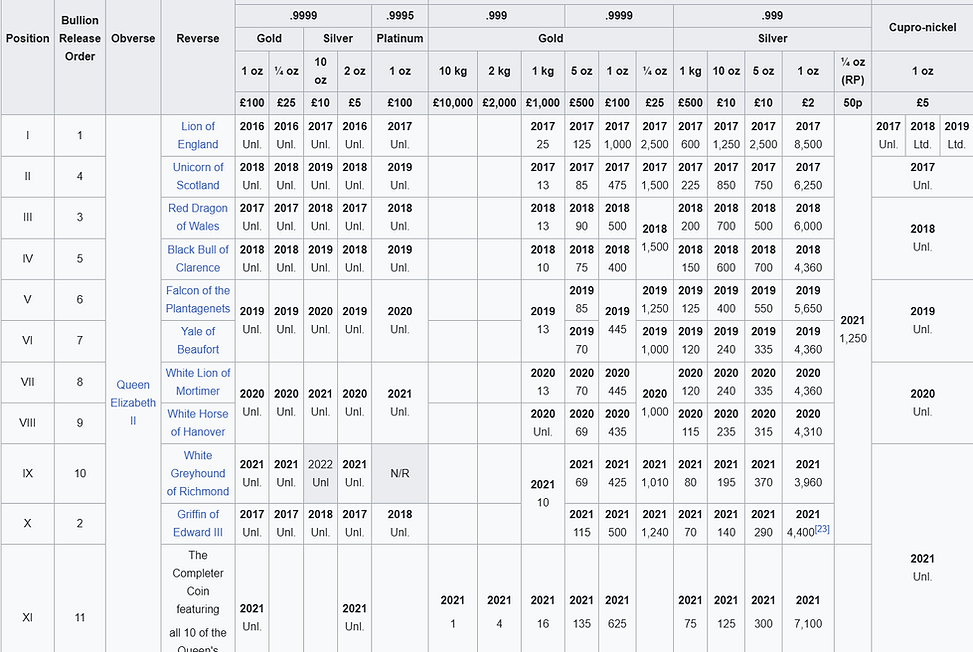Click position XI row cell
The width and height of the screenshot is (973, 652).
(27, 617)
